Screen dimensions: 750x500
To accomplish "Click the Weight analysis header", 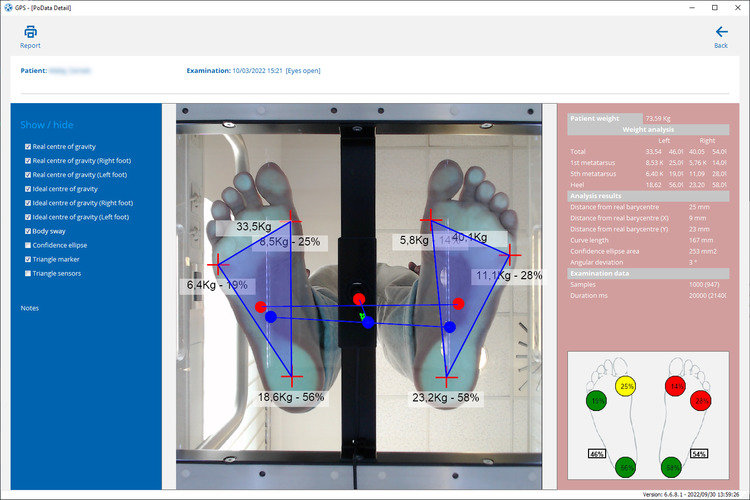I will (x=648, y=129).
